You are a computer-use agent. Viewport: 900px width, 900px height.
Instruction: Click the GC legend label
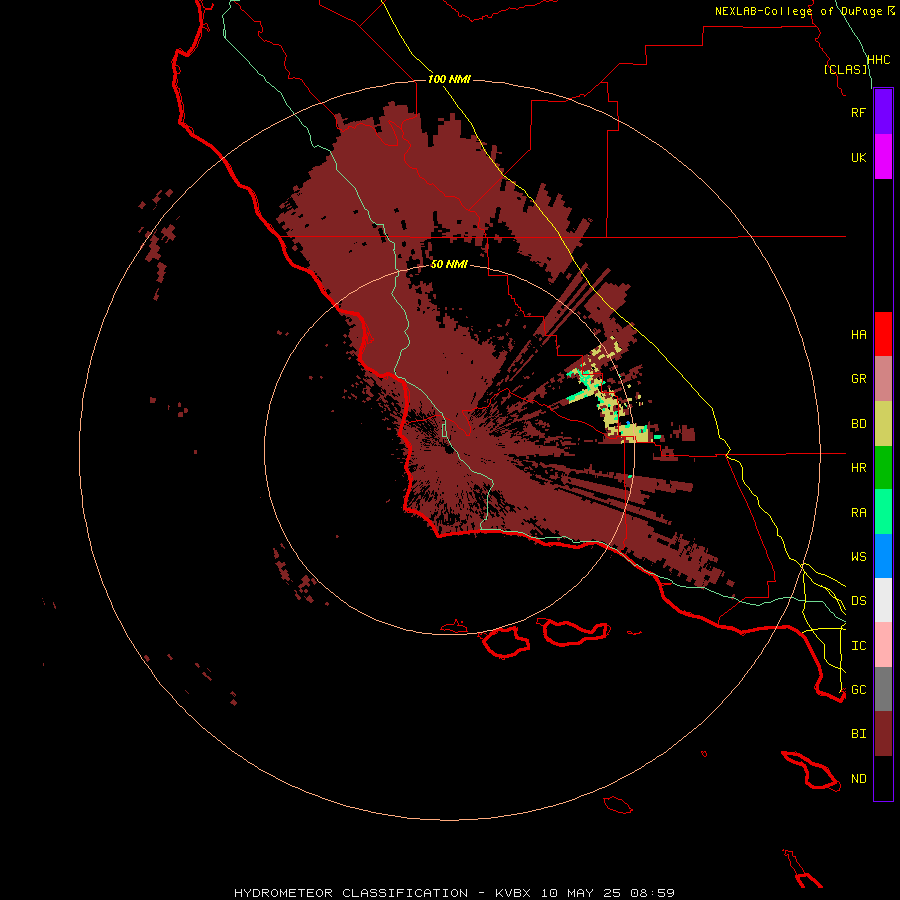pos(858,690)
